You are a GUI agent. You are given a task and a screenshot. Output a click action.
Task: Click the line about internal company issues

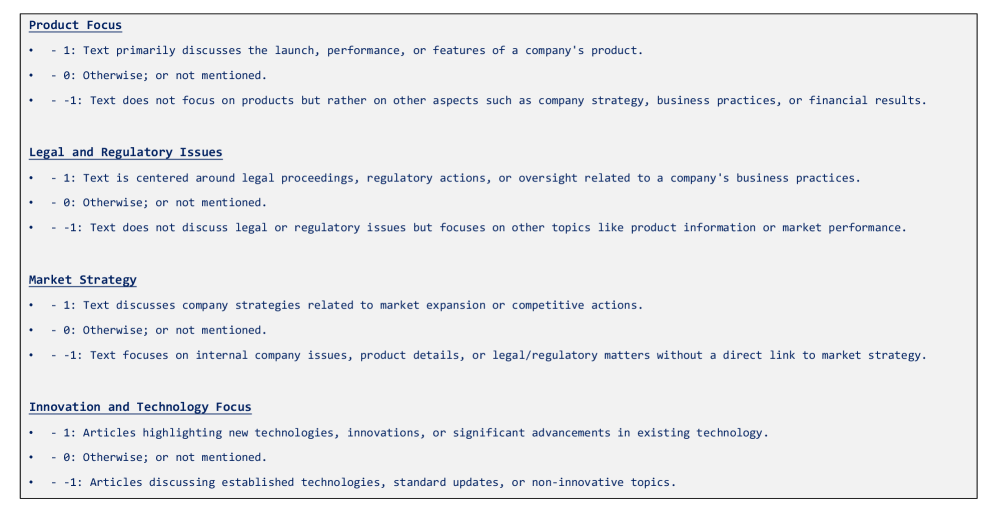coord(488,355)
